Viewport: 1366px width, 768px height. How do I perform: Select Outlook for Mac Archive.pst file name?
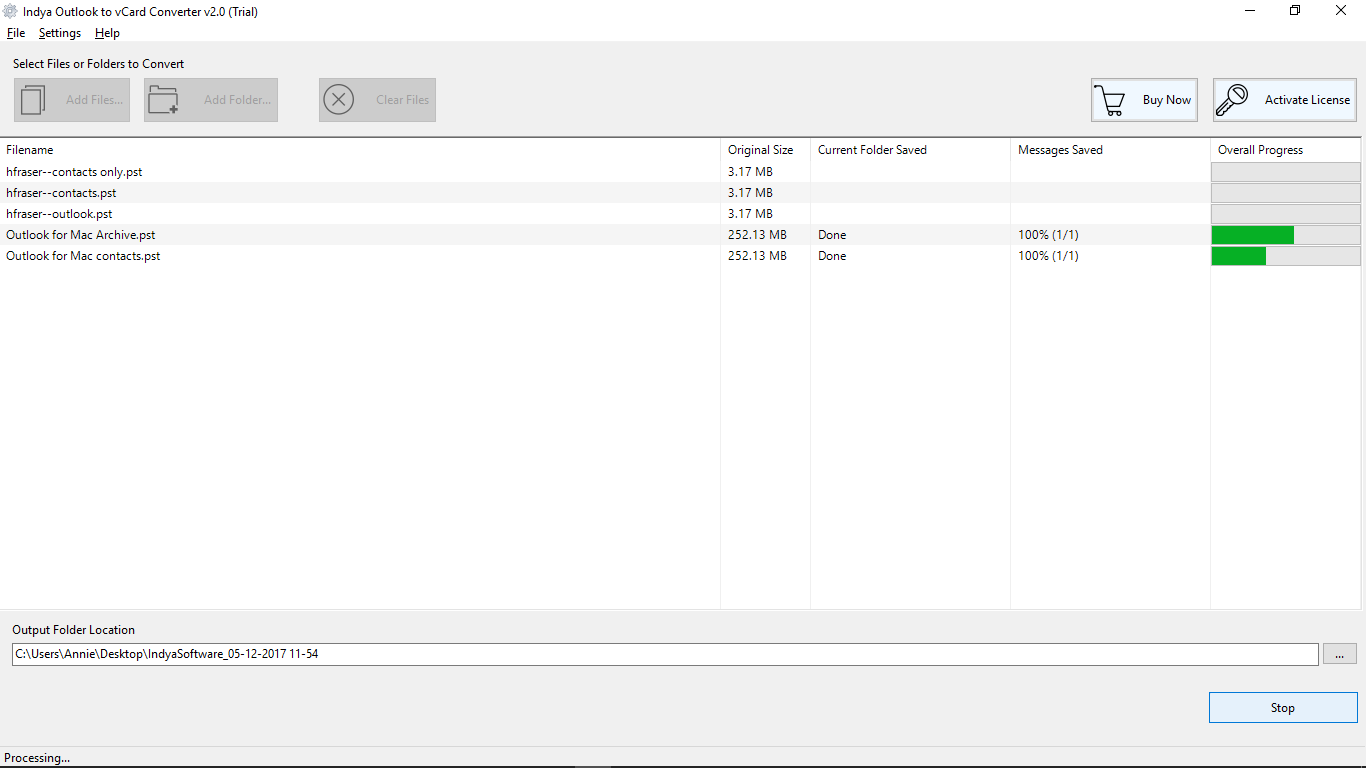tap(81, 235)
